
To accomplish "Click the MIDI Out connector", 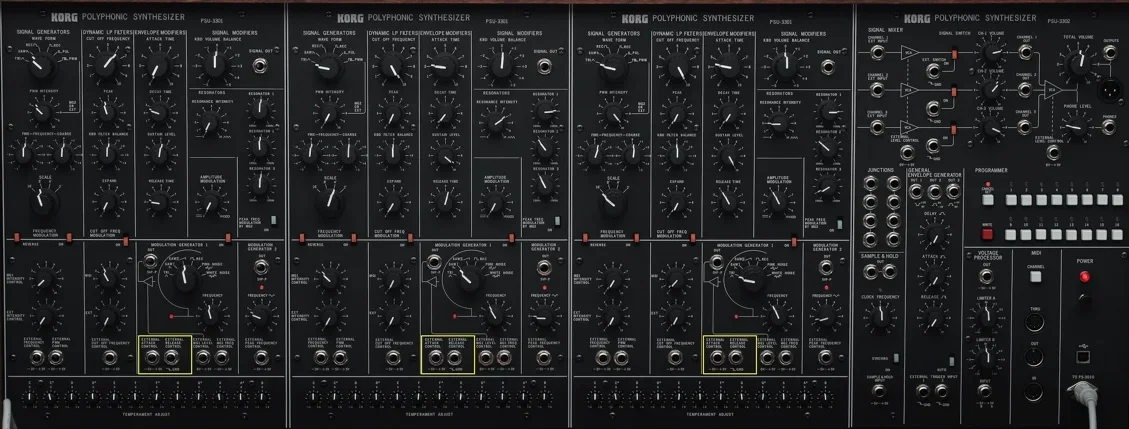I will tap(1035, 356).
